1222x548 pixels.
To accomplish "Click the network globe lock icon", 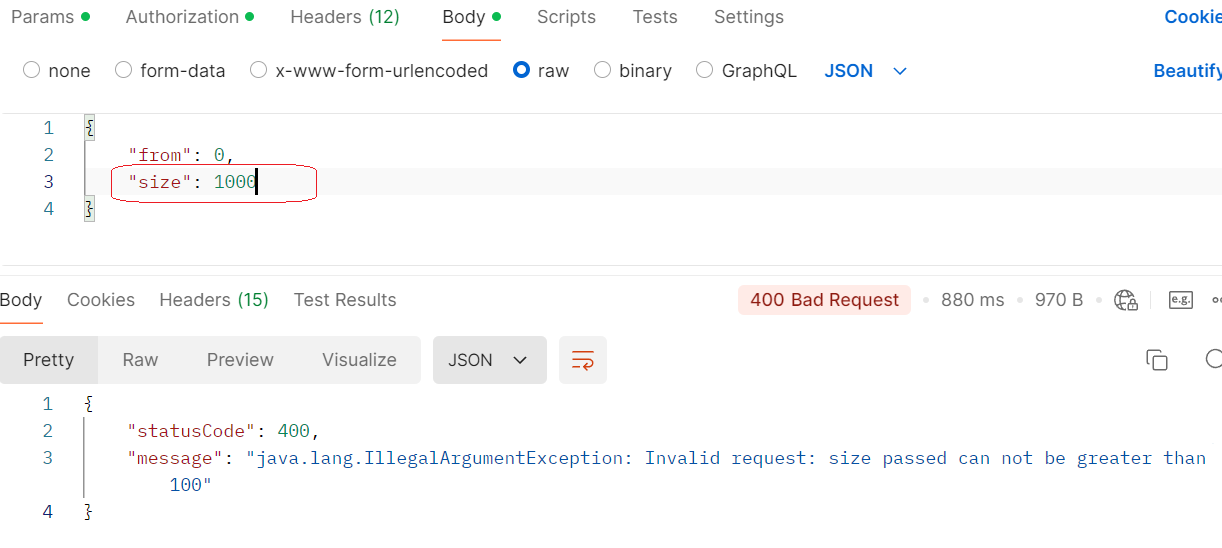I will click(1126, 300).
